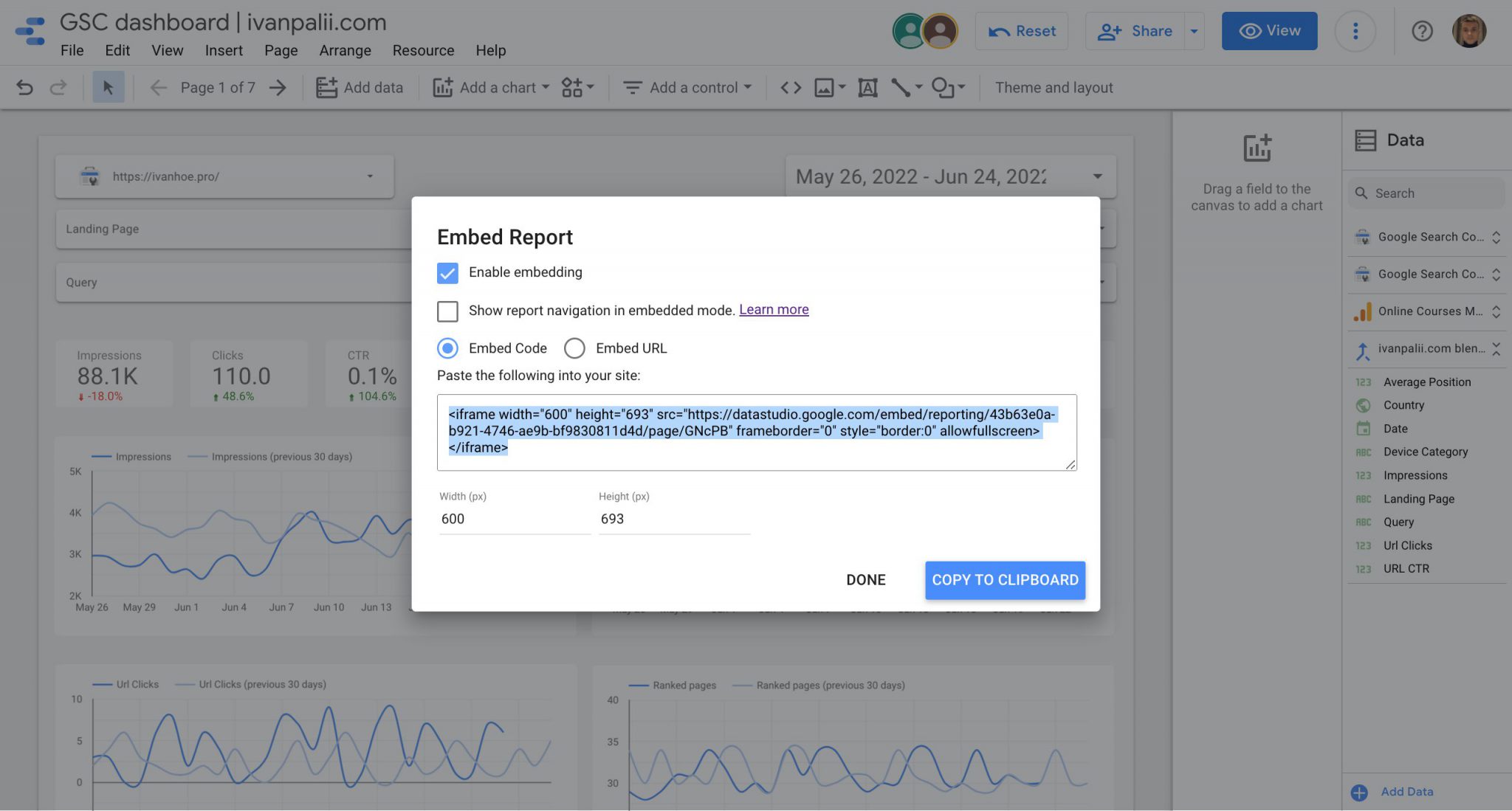
Task: Click COPY TO CLIPBOARD
Action: [1005, 580]
